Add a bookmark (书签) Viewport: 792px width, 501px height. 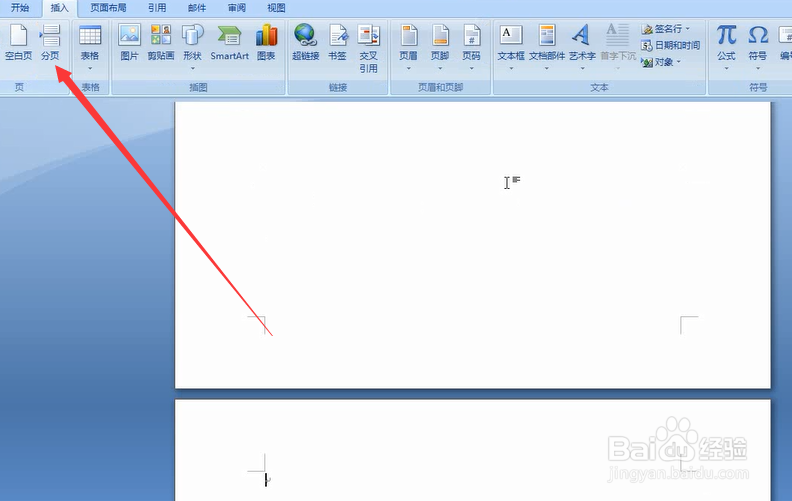pyautogui.click(x=337, y=42)
